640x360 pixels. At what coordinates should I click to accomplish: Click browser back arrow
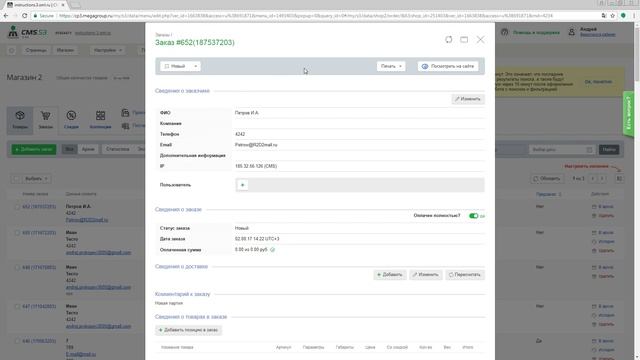(x=6, y=16)
